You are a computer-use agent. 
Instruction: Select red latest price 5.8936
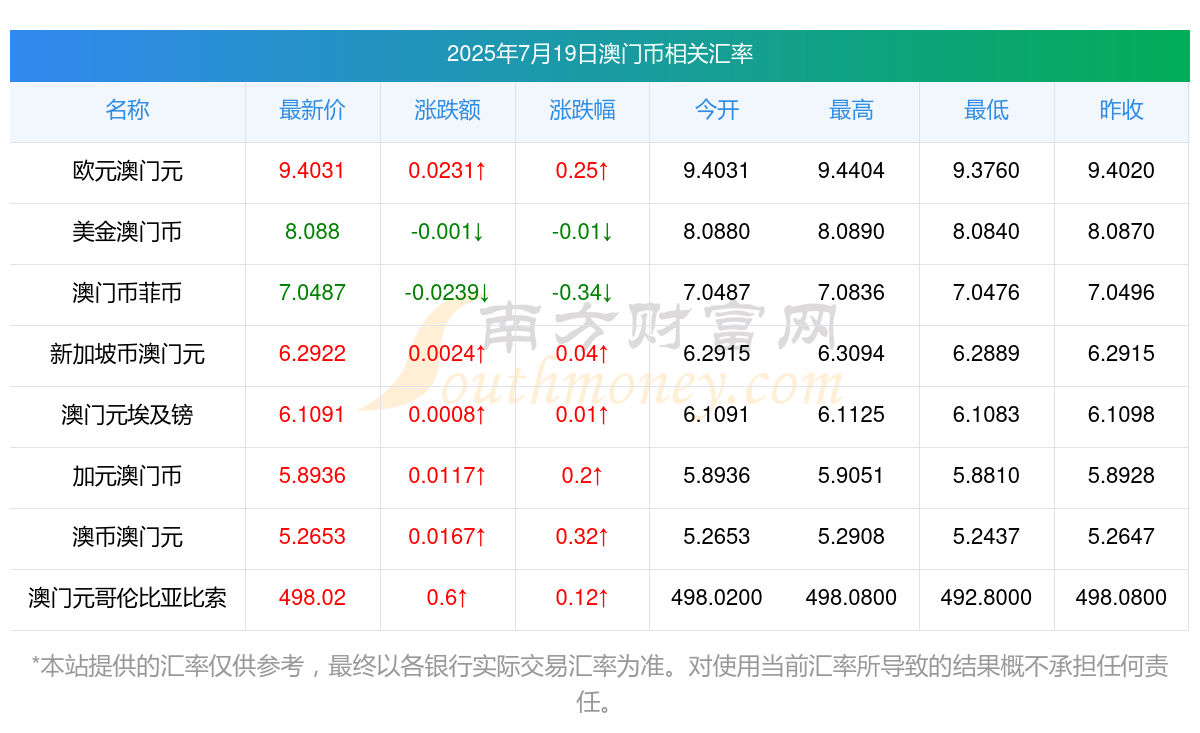[313, 476]
